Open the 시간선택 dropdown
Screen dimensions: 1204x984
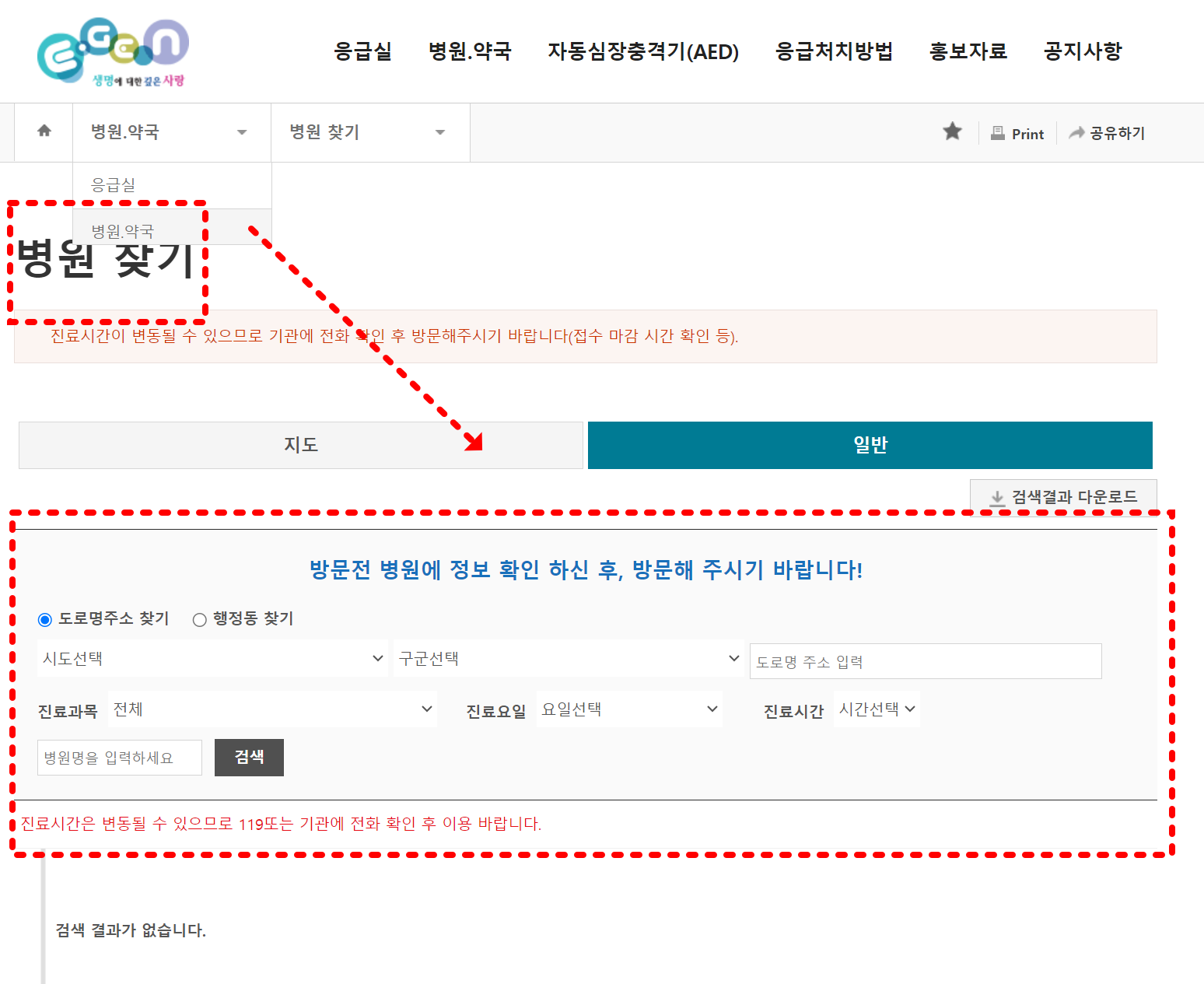pos(877,709)
